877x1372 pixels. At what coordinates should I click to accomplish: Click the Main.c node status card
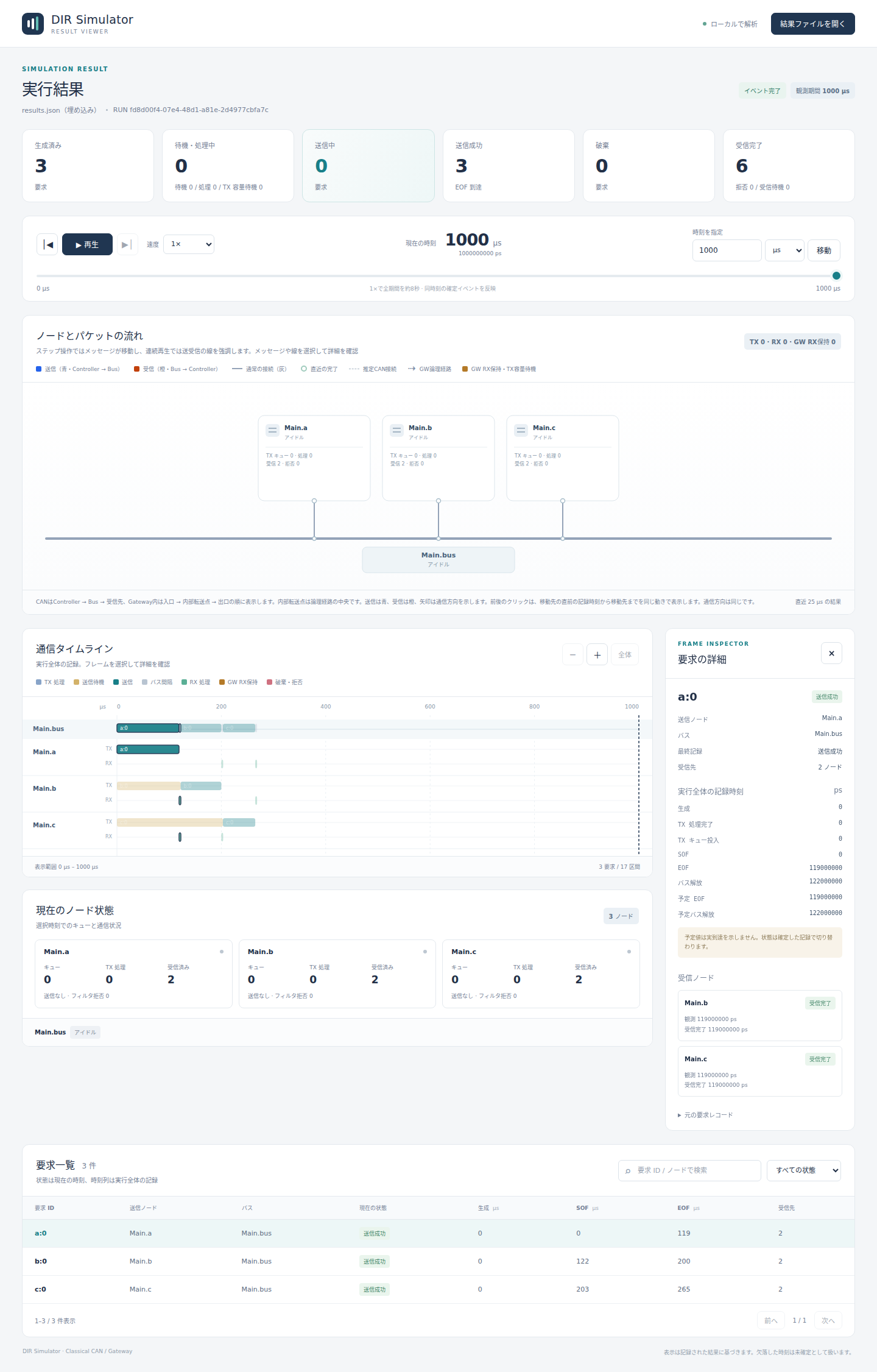(x=541, y=974)
